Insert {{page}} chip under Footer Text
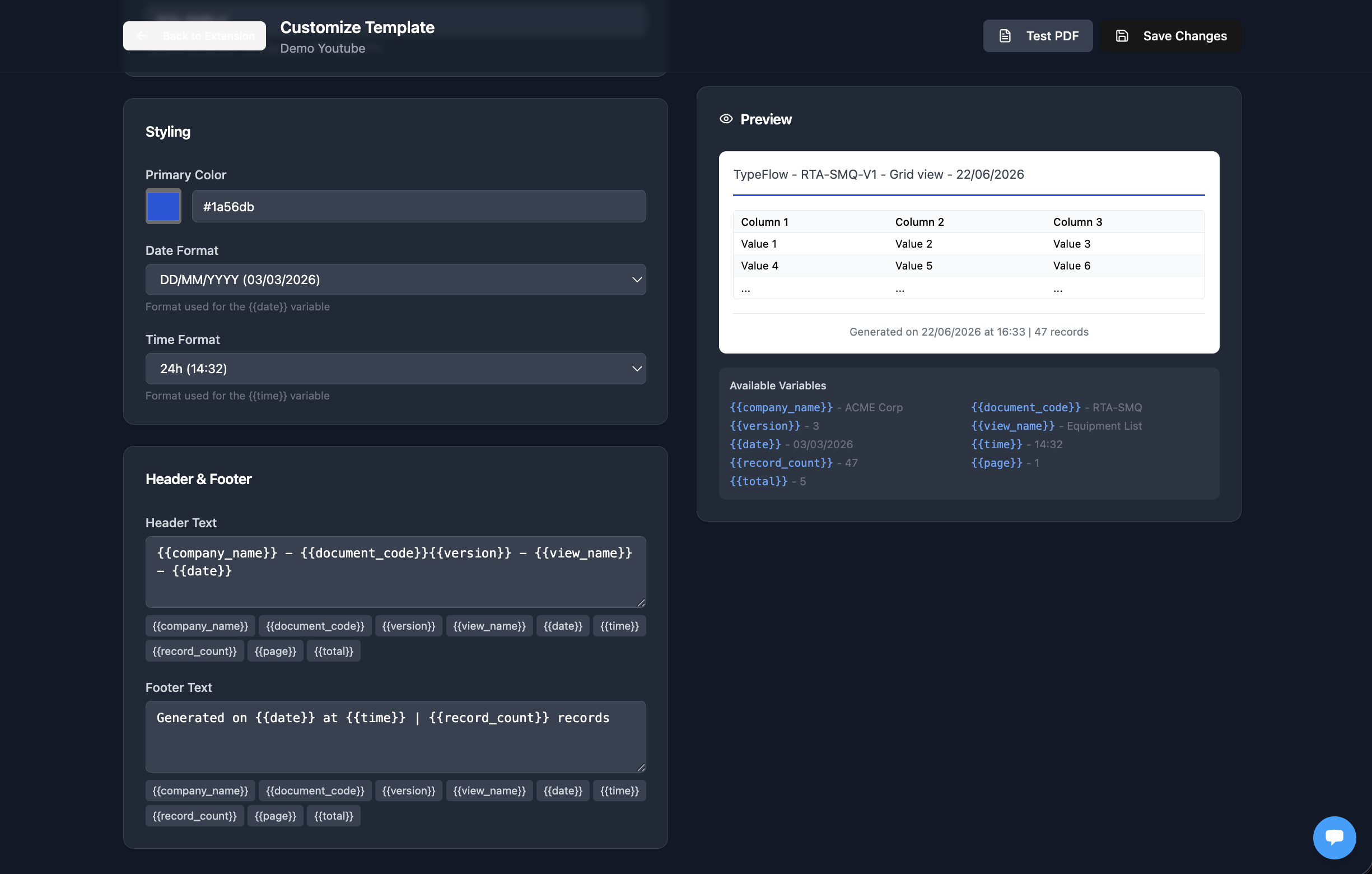 point(275,816)
